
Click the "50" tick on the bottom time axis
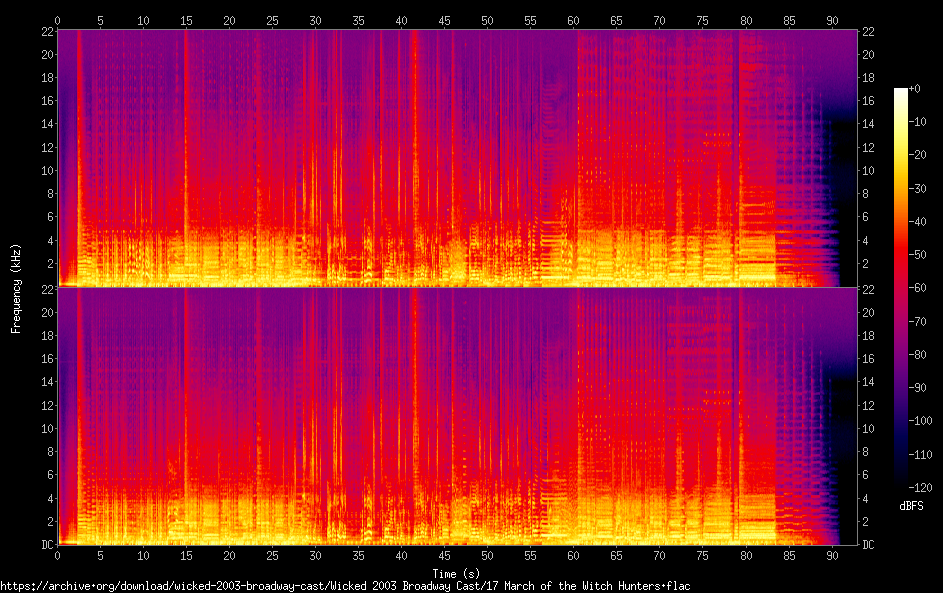point(488,556)
